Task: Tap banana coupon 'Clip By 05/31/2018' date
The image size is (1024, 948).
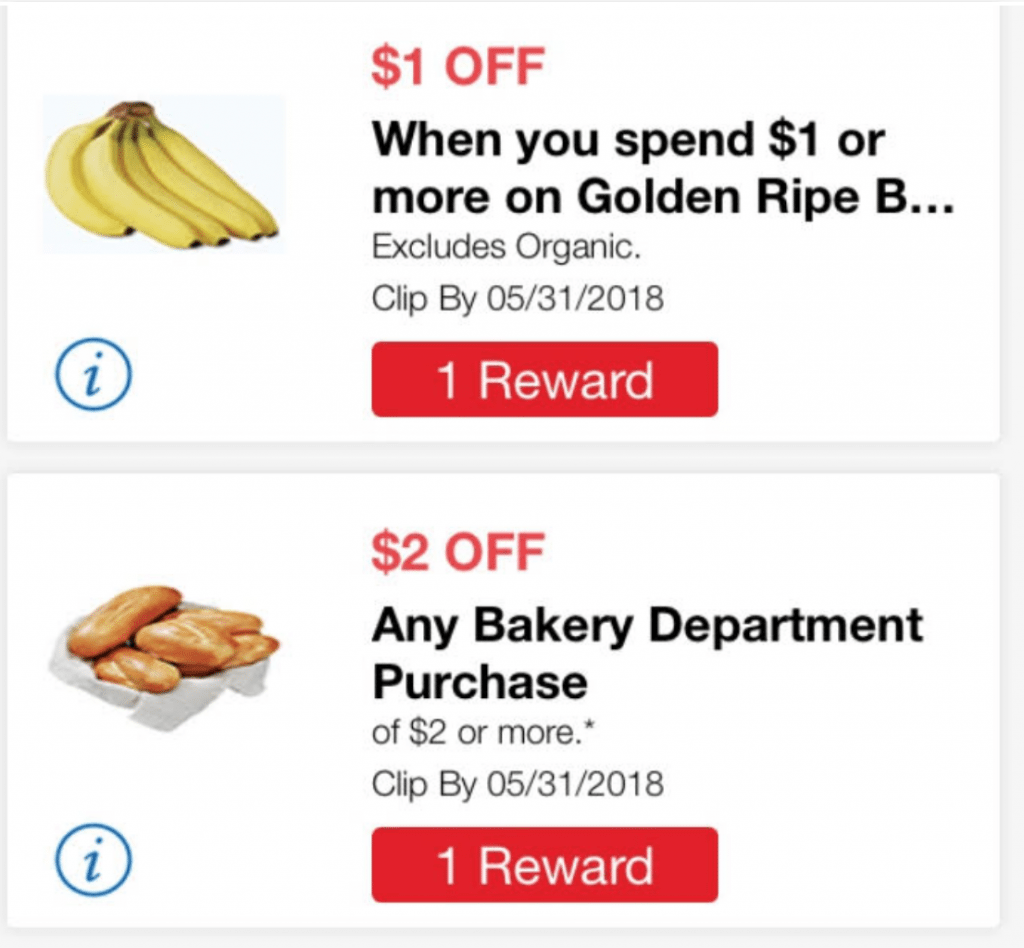Action: coord(517,299)
